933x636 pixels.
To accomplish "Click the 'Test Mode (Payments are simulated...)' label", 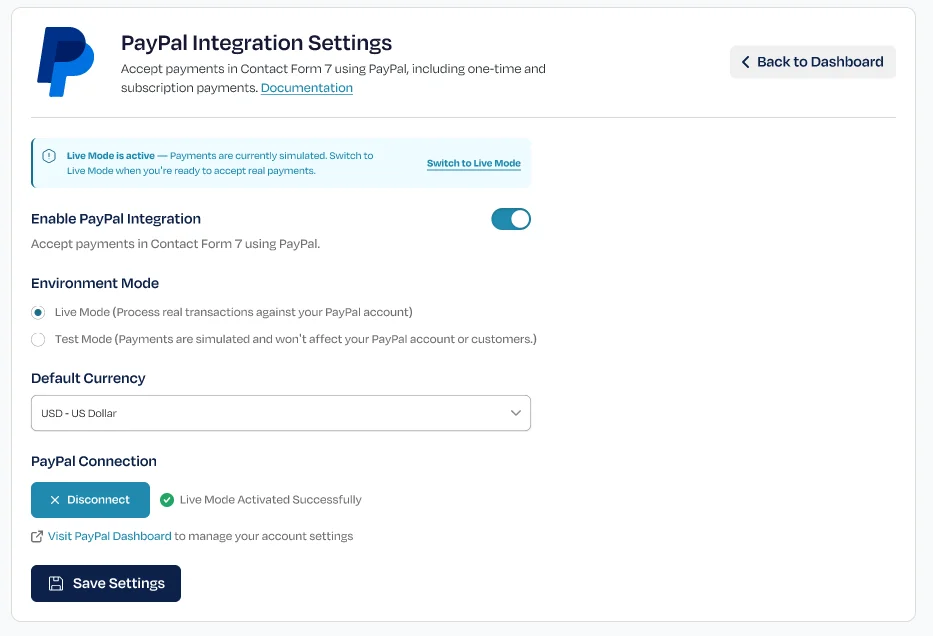I will point(296,339).
